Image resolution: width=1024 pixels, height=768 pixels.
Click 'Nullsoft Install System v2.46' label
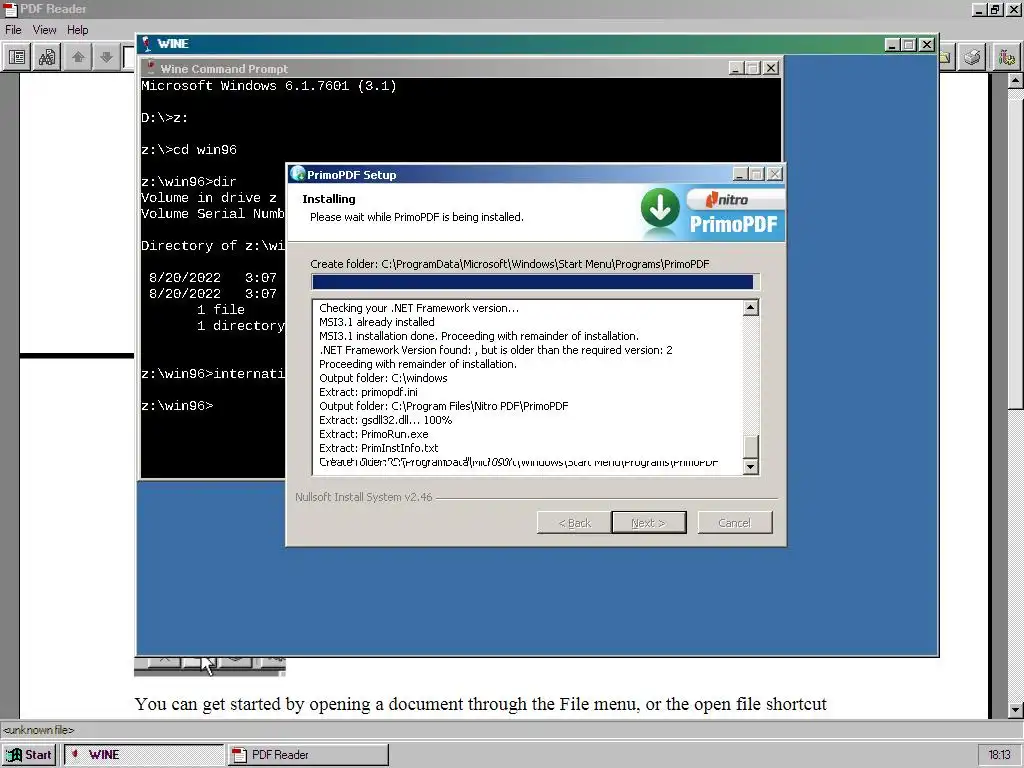364,497
